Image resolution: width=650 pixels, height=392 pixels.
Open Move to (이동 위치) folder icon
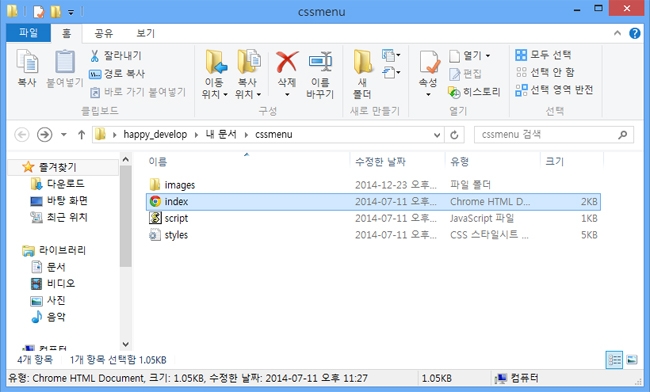coord(216,62)
